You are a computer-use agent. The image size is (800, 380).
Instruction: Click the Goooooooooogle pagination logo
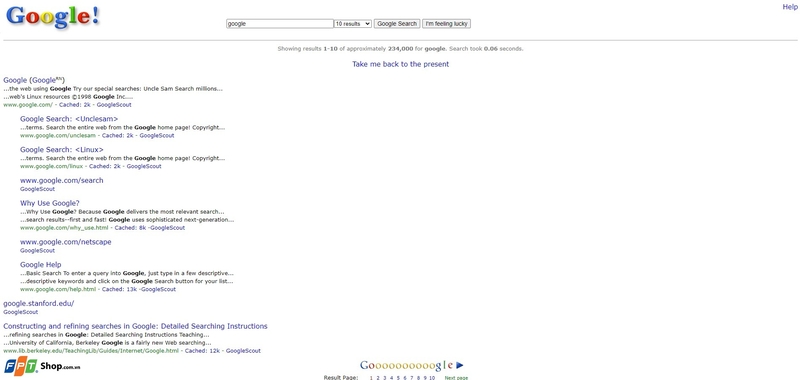[x=407, y=365]
